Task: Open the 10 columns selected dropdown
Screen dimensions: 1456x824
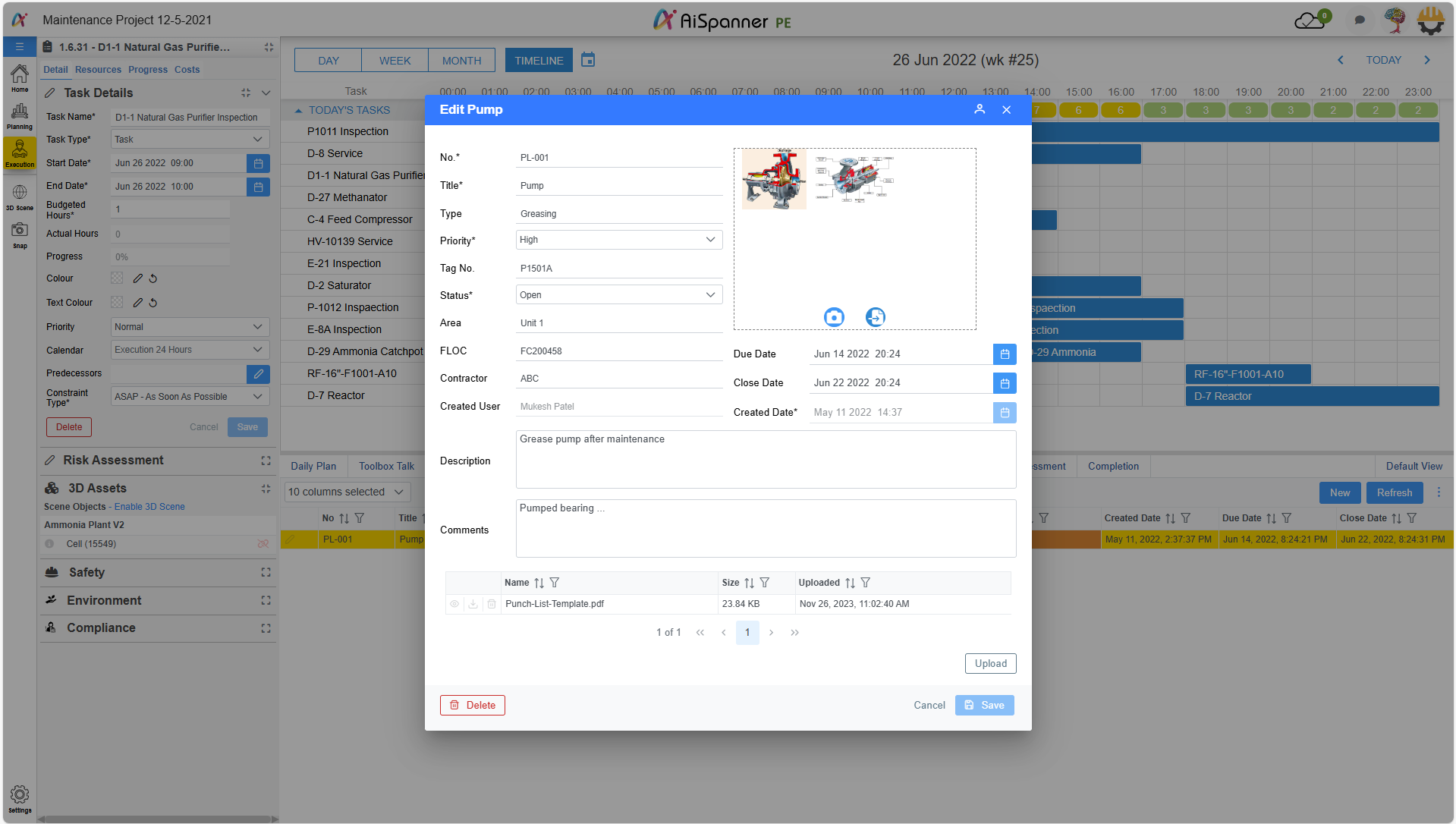Action: point(347,492)
